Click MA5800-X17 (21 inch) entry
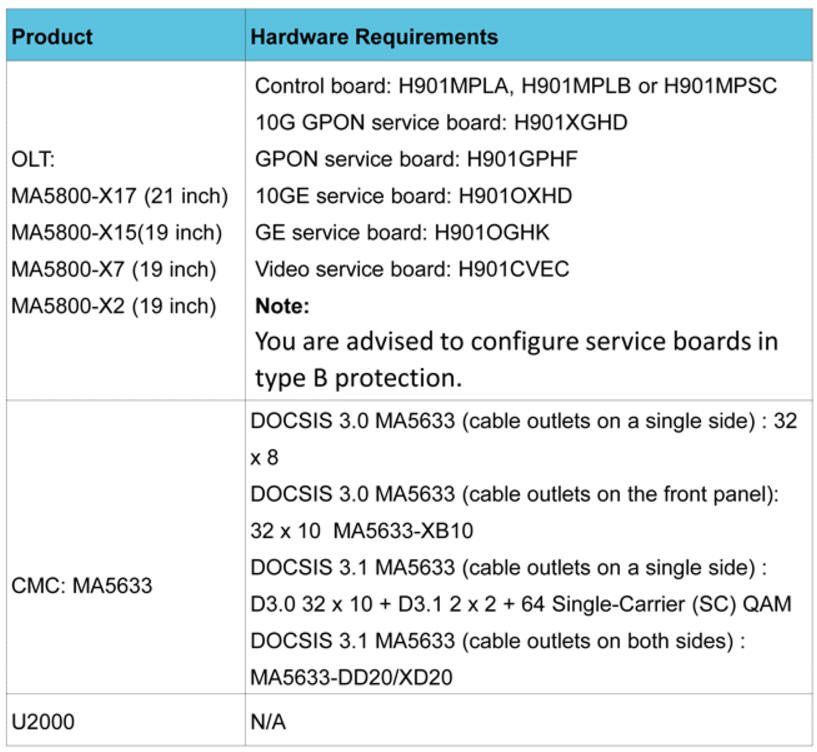Image resolution: width=817 pixels, height=752 pixels. [120, 196]
